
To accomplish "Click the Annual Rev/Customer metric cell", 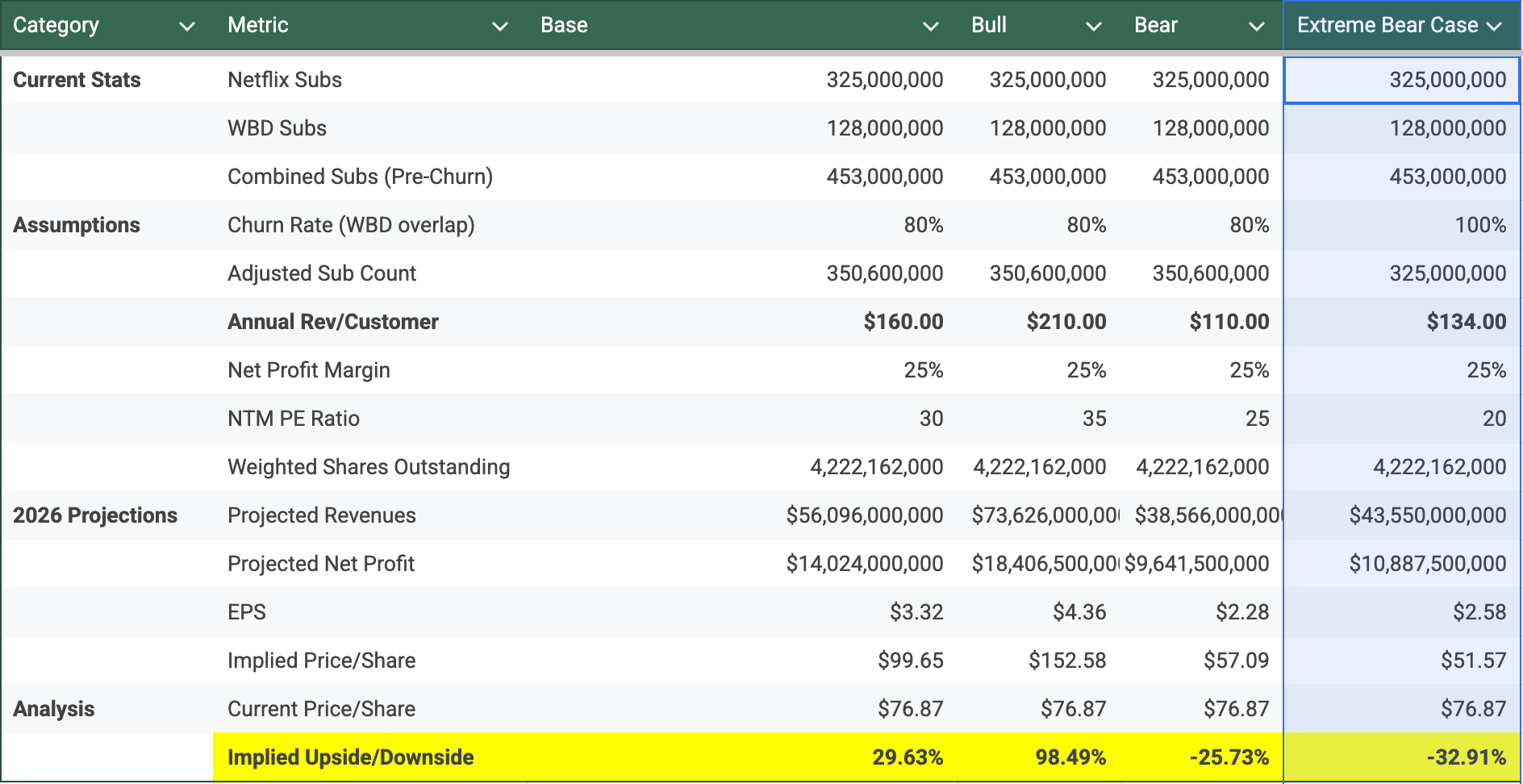I will [x=370, y=322].
